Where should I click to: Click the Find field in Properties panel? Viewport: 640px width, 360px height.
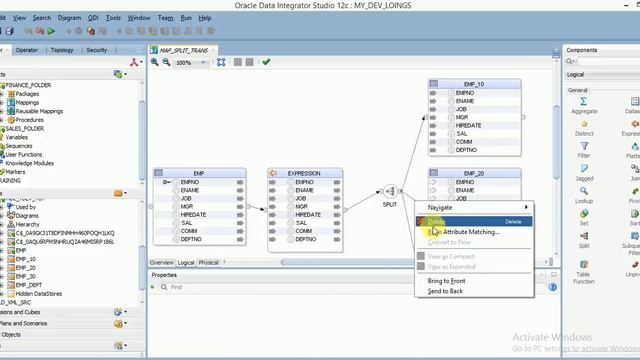point(286,287)
